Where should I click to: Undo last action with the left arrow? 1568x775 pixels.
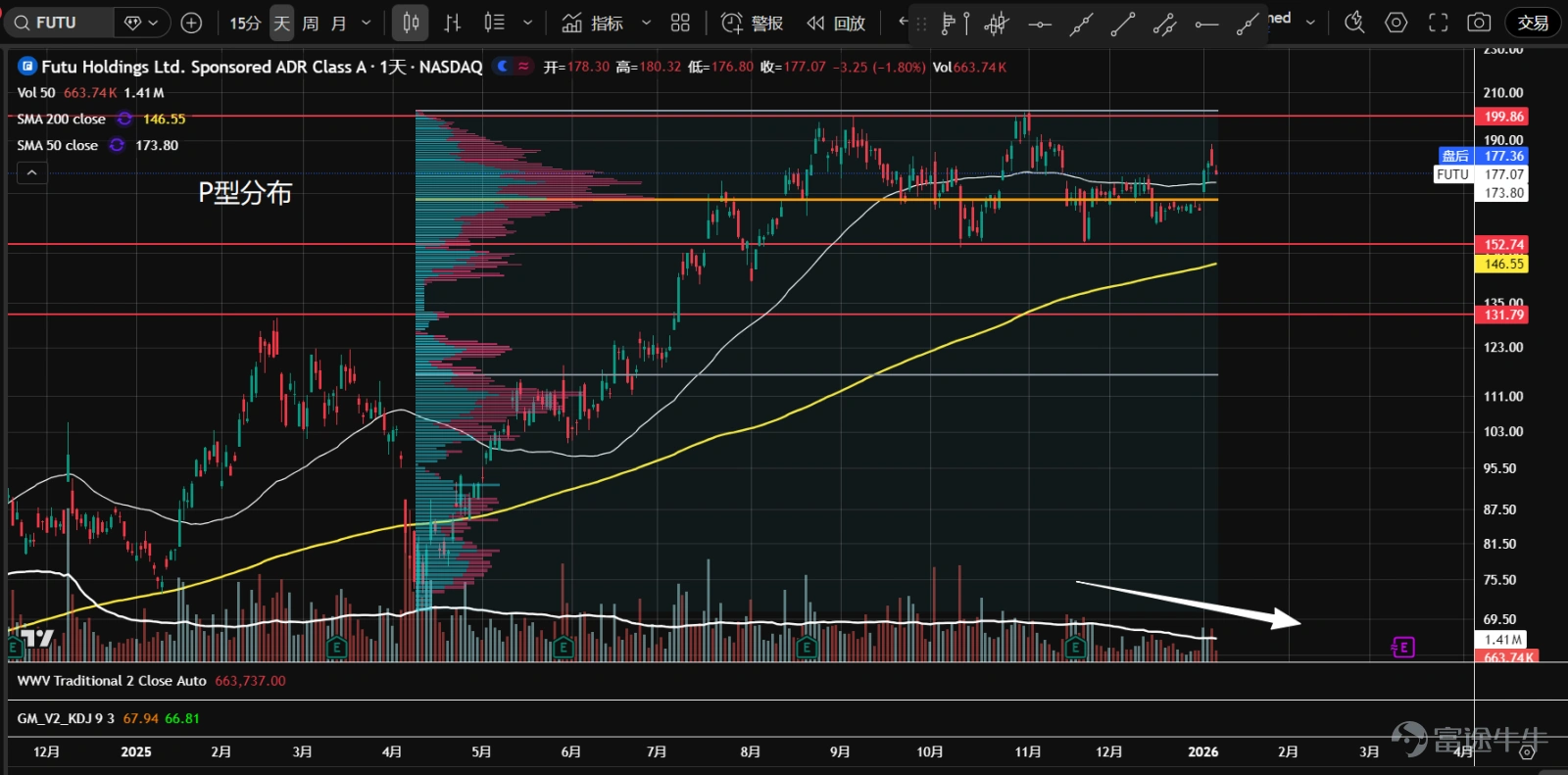(904, 22)
